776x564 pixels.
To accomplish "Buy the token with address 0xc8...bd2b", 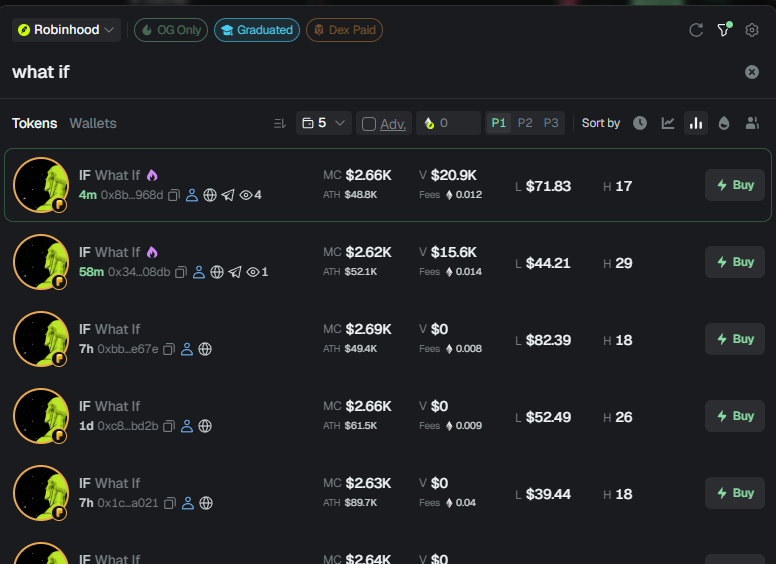I will pyautogui.click(x=735, y=416).
